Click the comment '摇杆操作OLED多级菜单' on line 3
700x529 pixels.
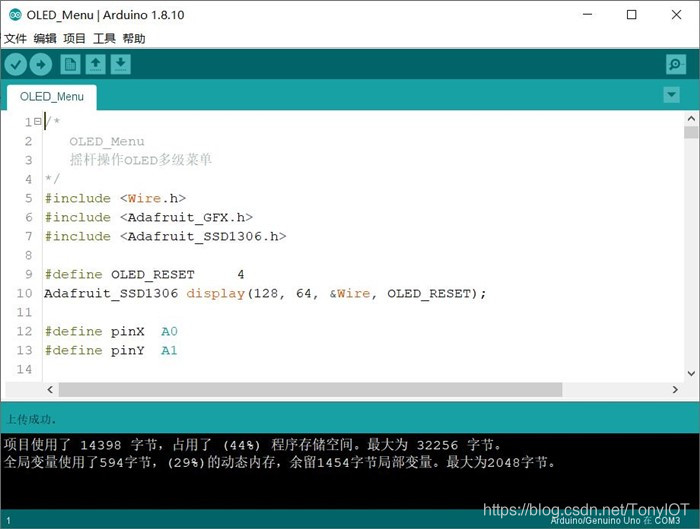click(140, 159)
